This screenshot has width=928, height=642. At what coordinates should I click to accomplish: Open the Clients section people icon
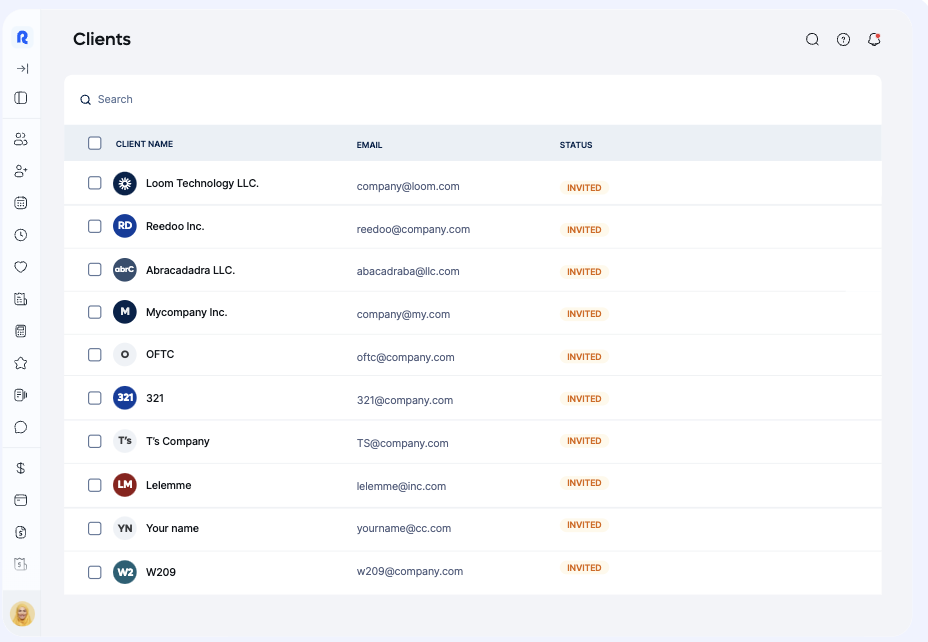[21, 139]
